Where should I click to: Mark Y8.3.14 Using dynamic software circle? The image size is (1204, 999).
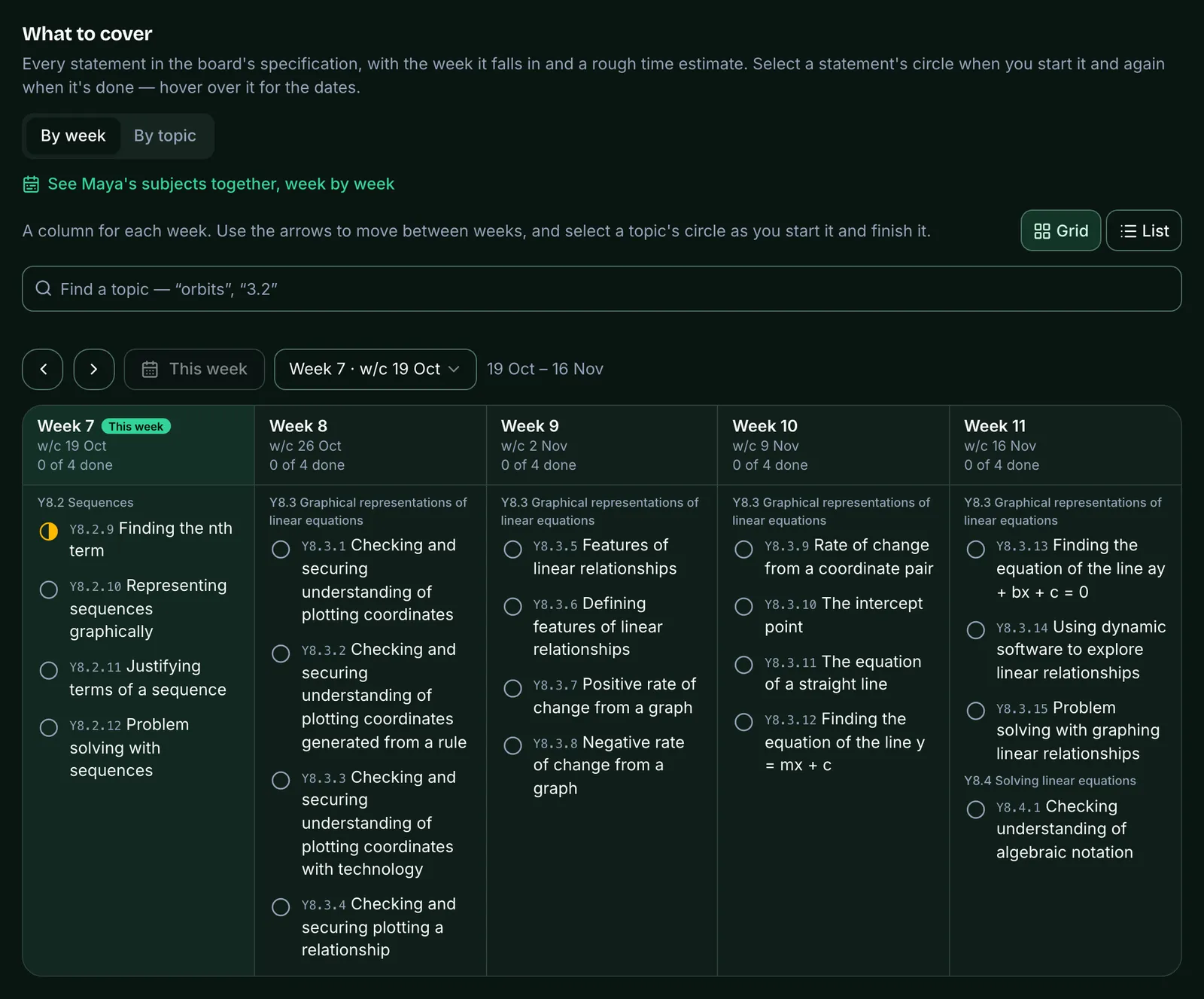coord(975,630)
